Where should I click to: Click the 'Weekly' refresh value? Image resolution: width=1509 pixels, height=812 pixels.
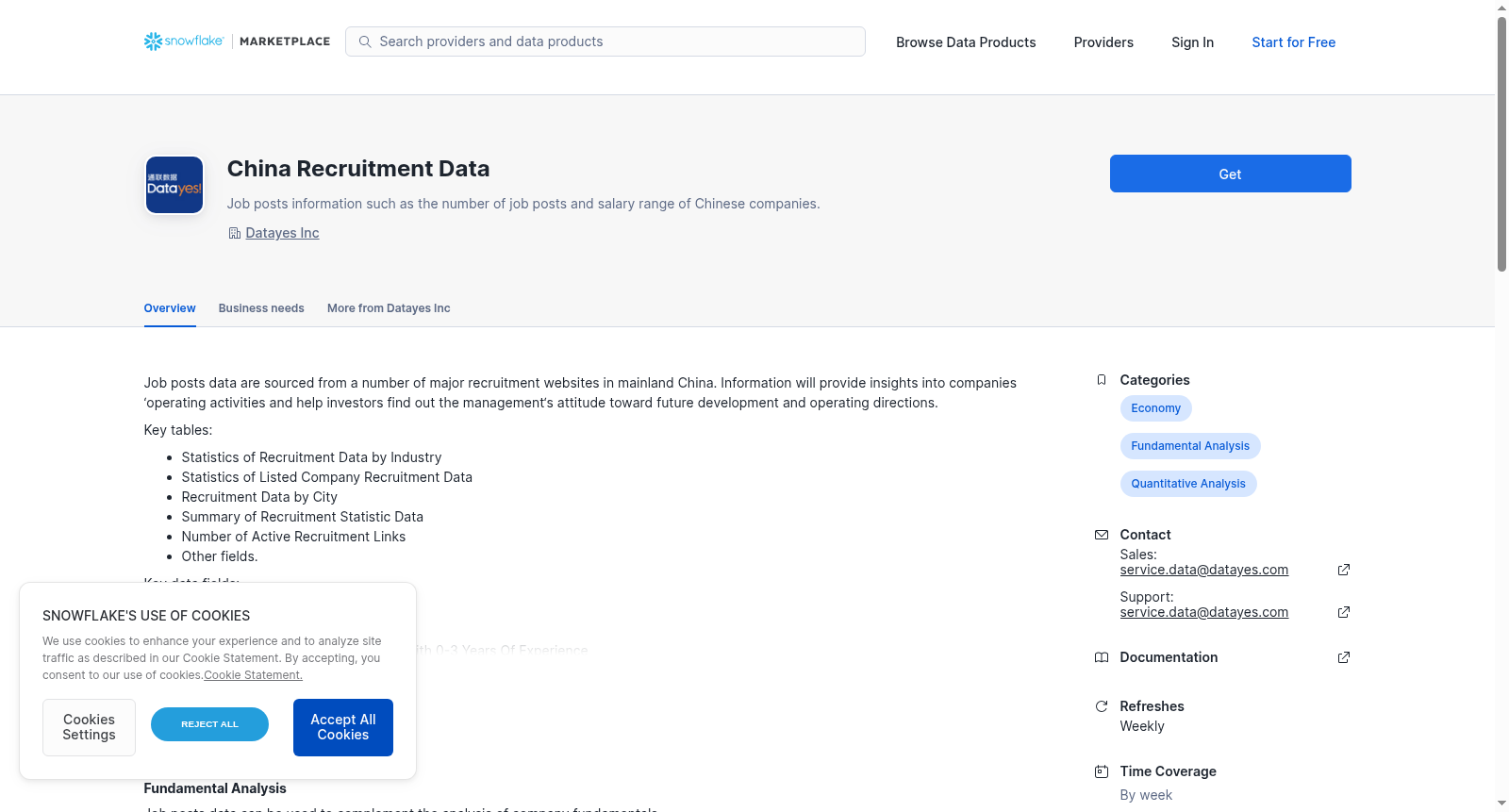click(1142, 726)
